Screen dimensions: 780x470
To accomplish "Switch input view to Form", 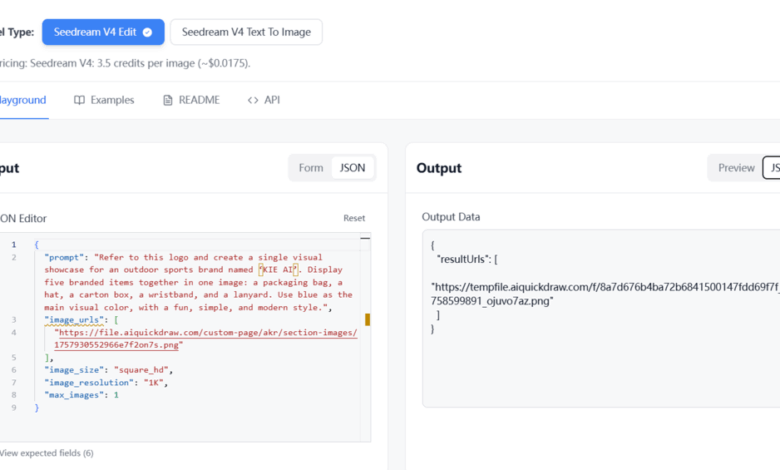I will point(311,168).
